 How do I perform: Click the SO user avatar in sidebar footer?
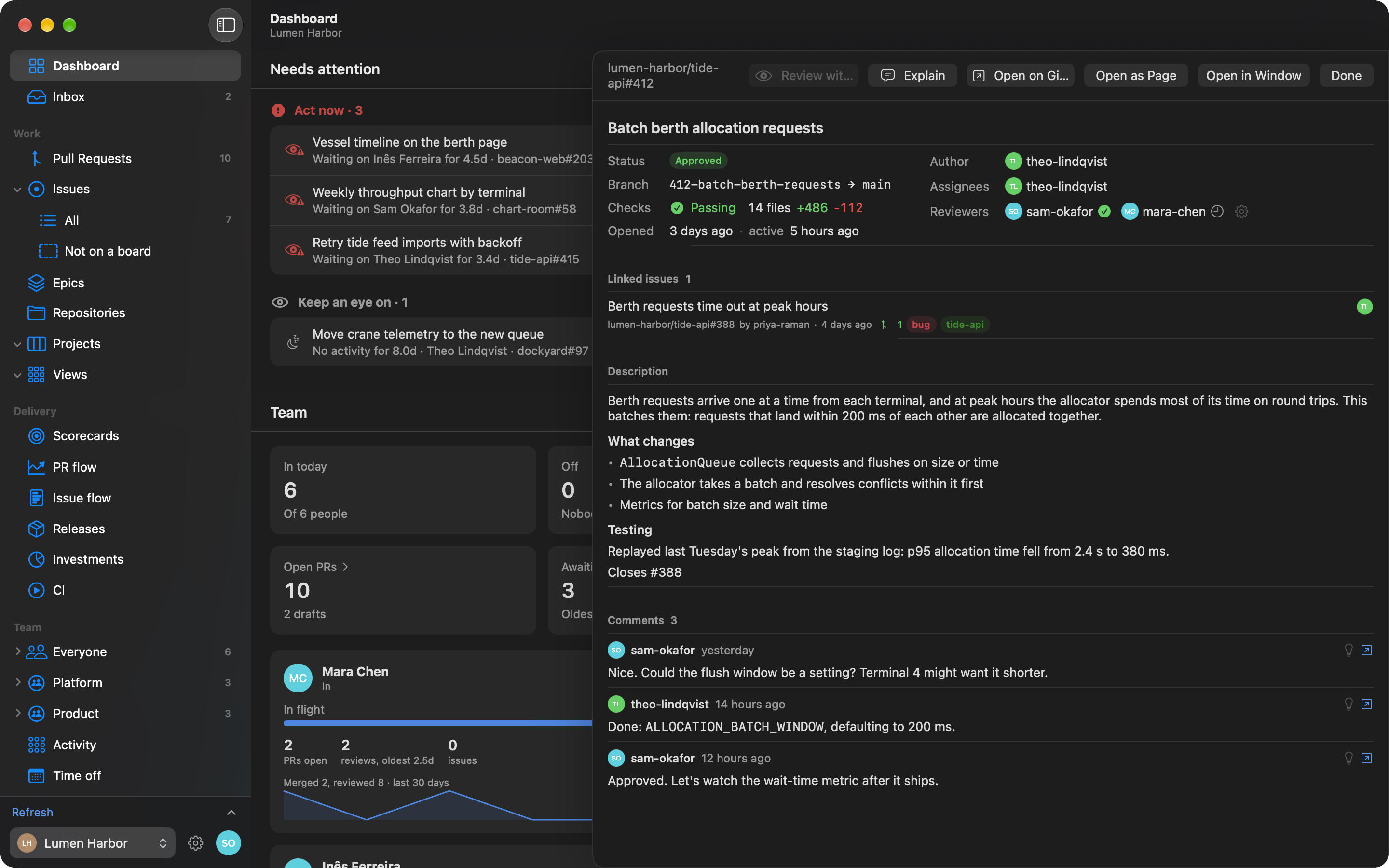tap(229, 843)
